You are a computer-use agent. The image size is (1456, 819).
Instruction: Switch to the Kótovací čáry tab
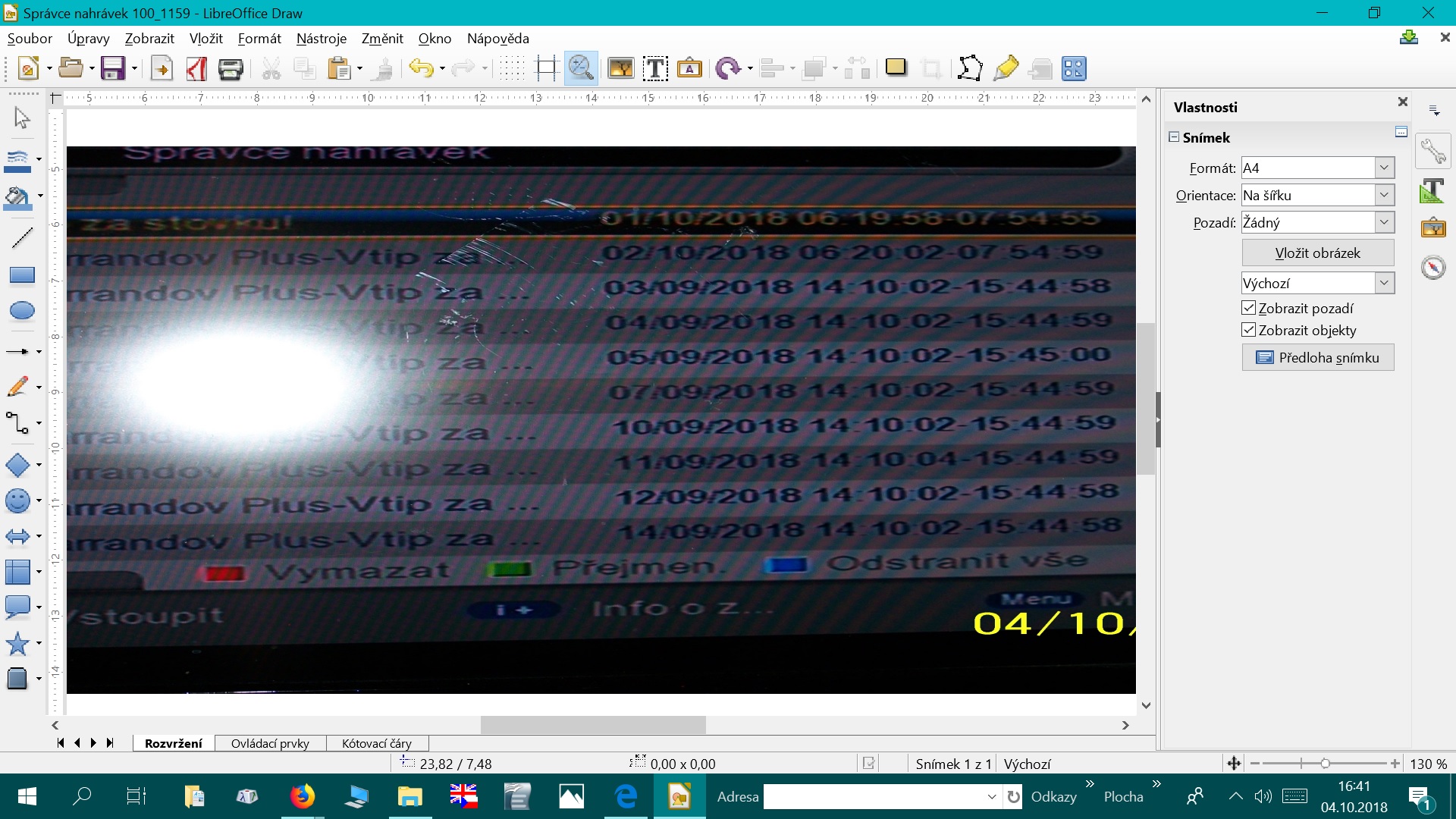[376, 743]
